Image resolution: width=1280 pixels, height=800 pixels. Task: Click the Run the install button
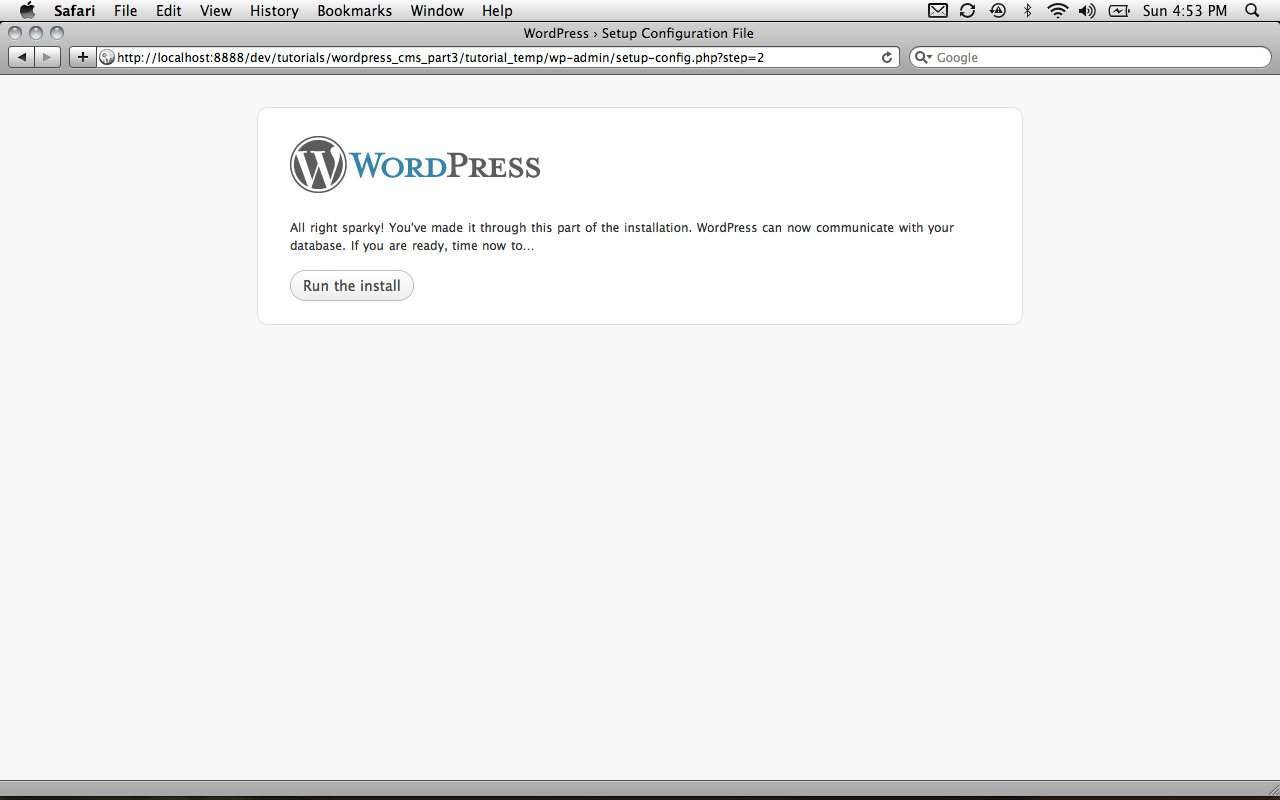point(352,286)
